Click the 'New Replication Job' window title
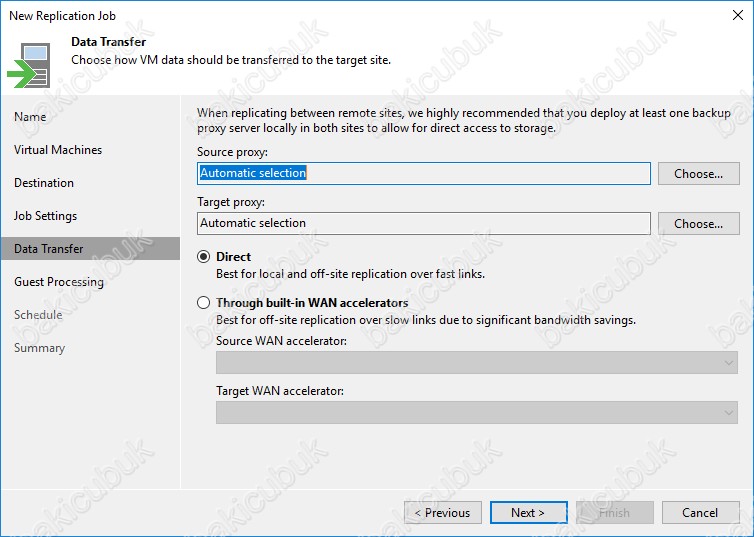This screenshot has width=754, height=537. tap(63, 16)
